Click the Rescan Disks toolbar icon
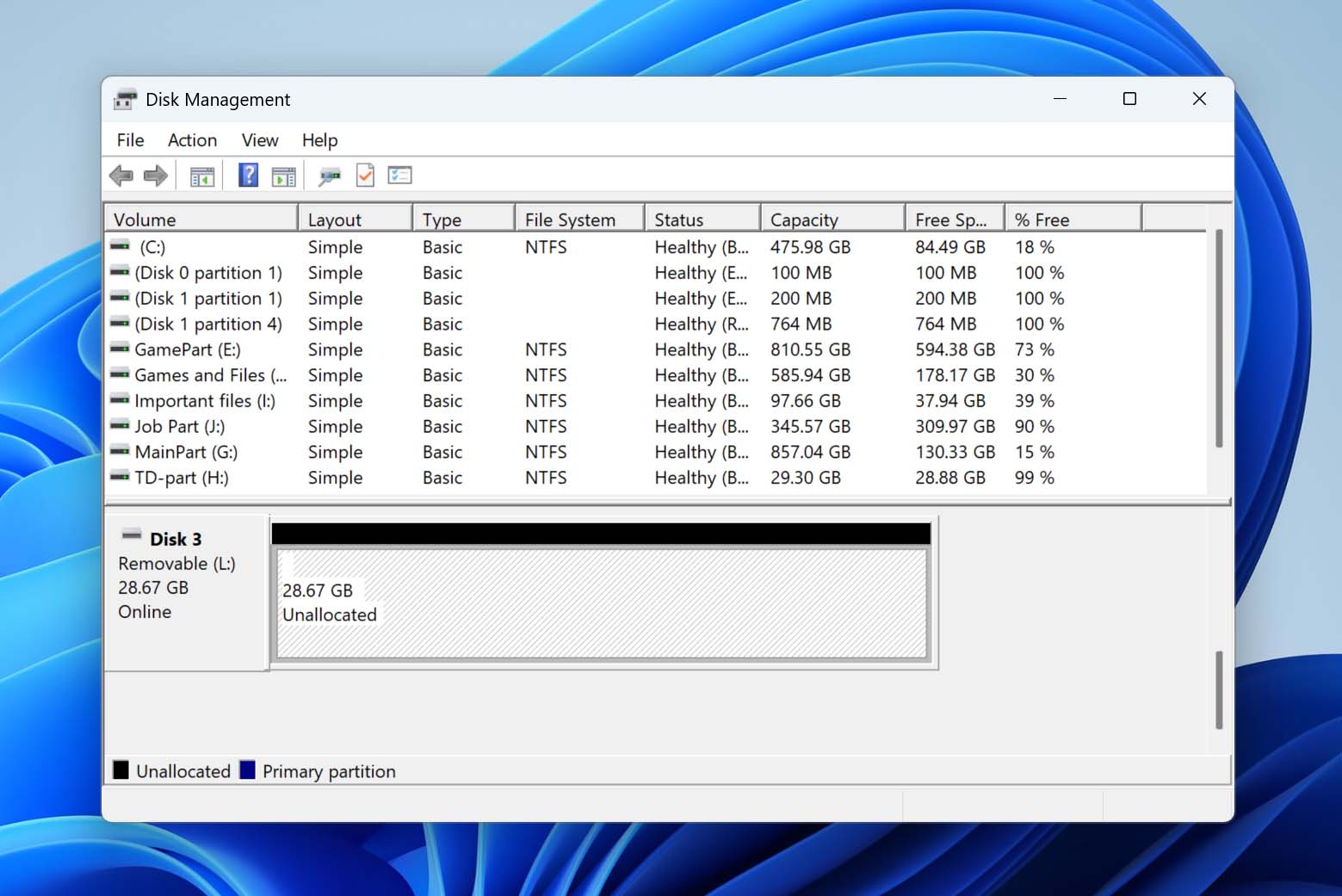Viewport: 1342px width, 896px height. tap(330, 176)
